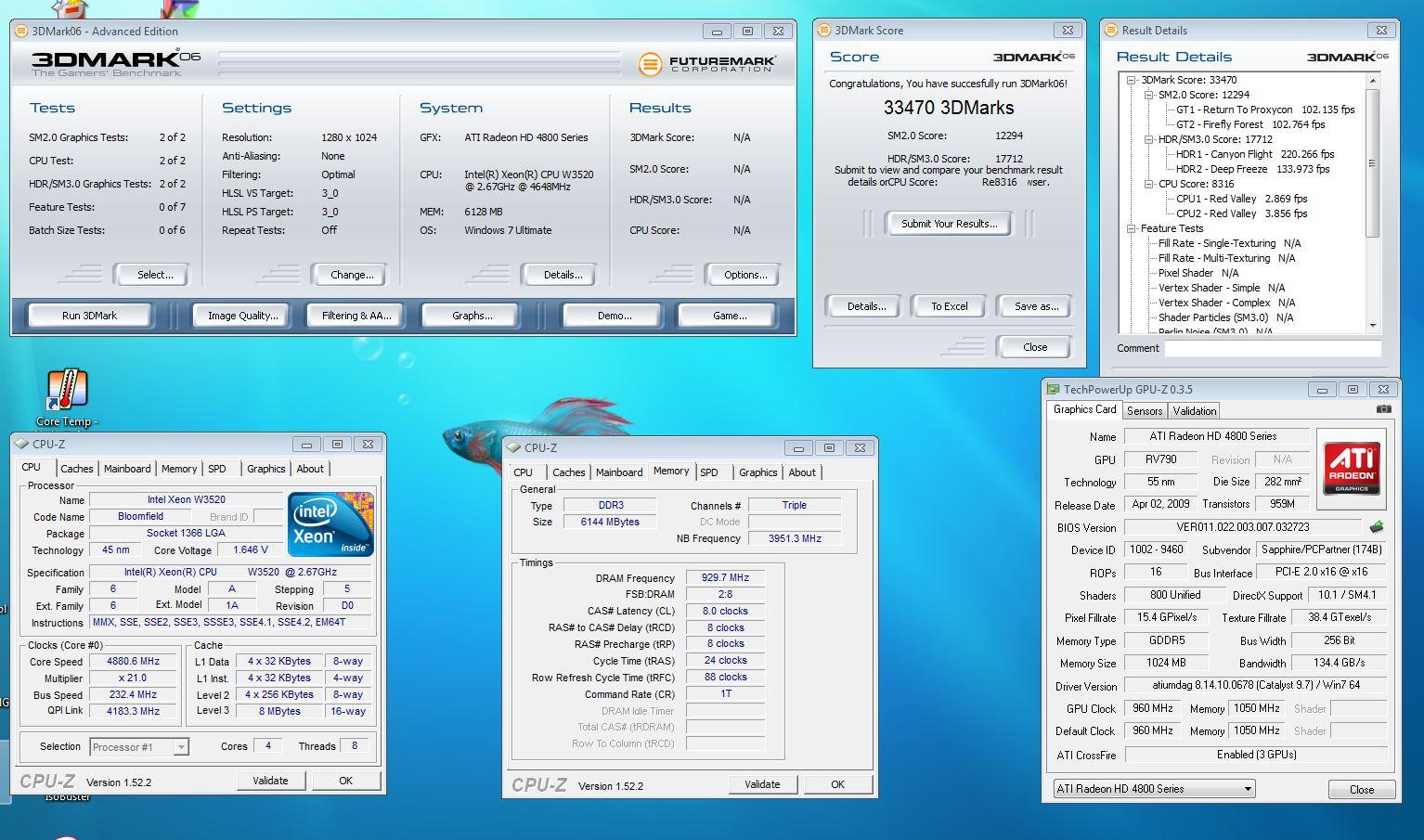The height and width of the screenshot is (840, 1424).
Task: Click the GPU-Z title bar icon
Action: 1053,390
